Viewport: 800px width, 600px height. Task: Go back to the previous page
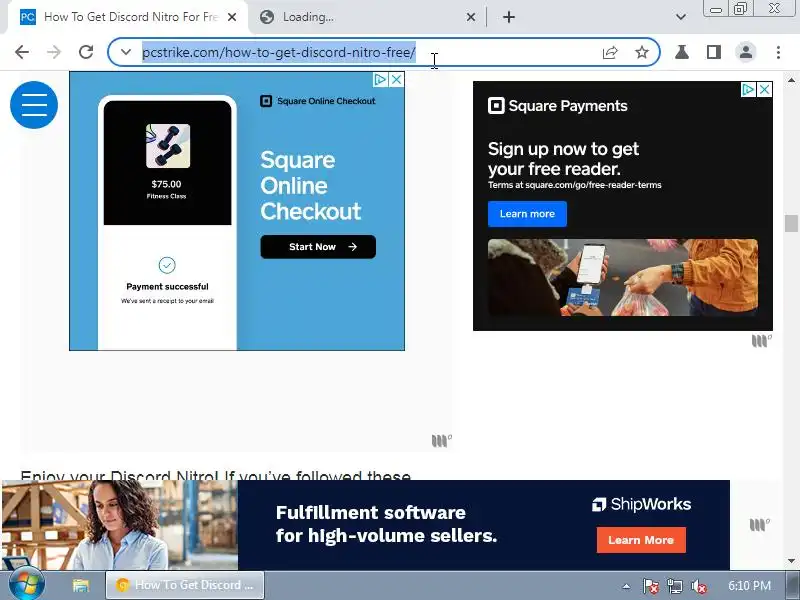[22, 52]
